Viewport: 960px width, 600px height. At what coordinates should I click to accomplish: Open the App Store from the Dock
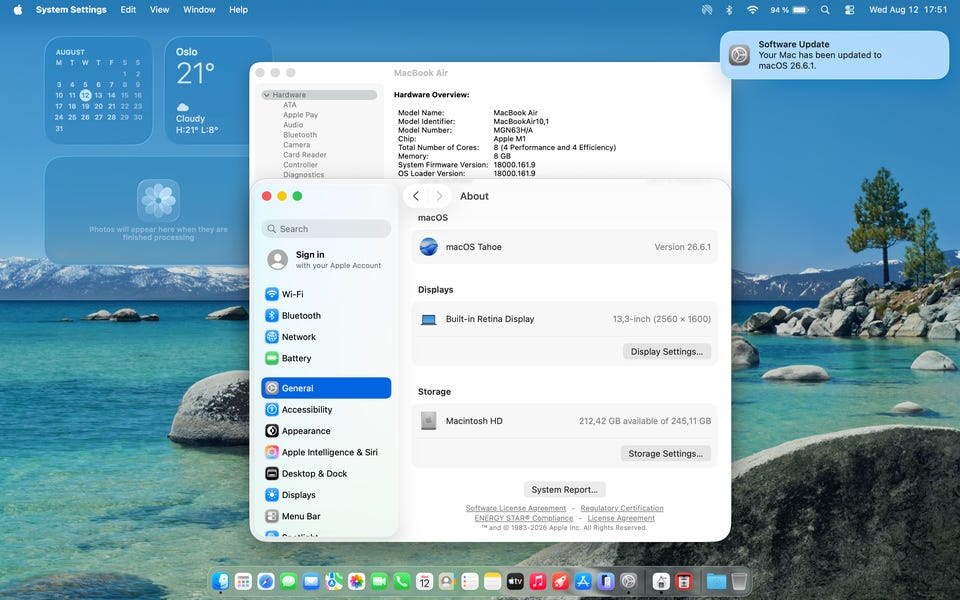point(583,581)
